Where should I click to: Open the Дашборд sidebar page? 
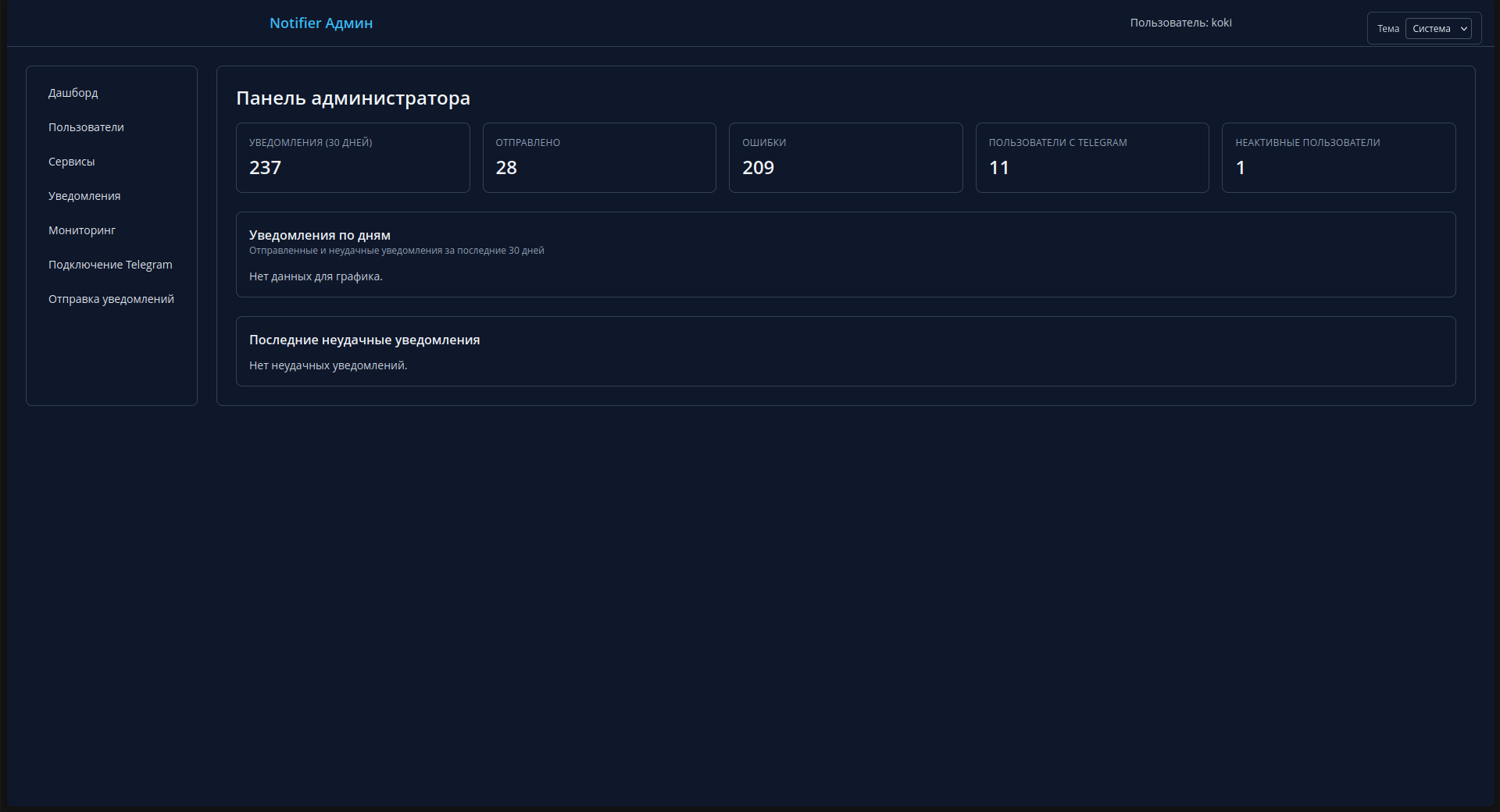click(x=73, y=93)
